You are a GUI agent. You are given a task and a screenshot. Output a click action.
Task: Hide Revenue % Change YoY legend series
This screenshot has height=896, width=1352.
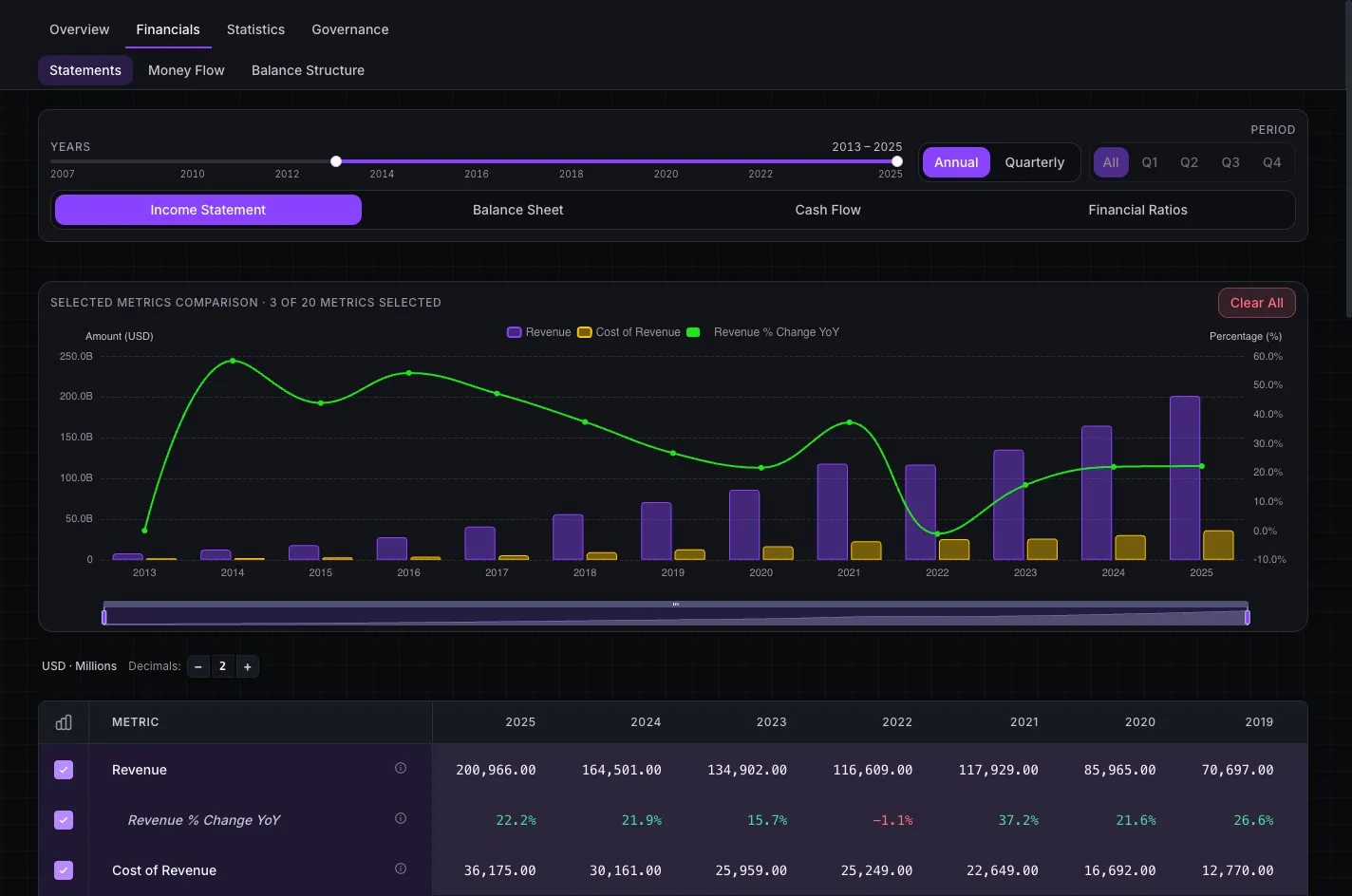coord(693,332)
